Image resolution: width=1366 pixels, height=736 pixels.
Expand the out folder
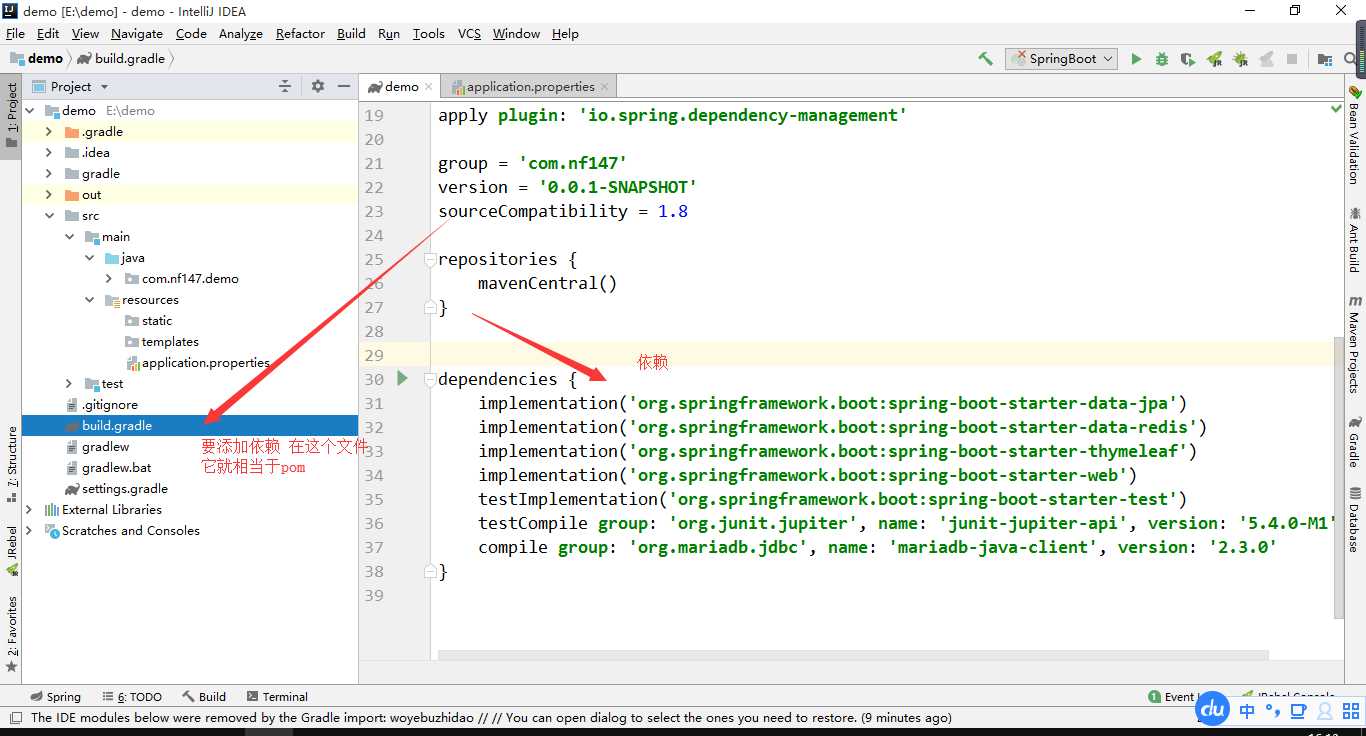[x=49, y=195]
